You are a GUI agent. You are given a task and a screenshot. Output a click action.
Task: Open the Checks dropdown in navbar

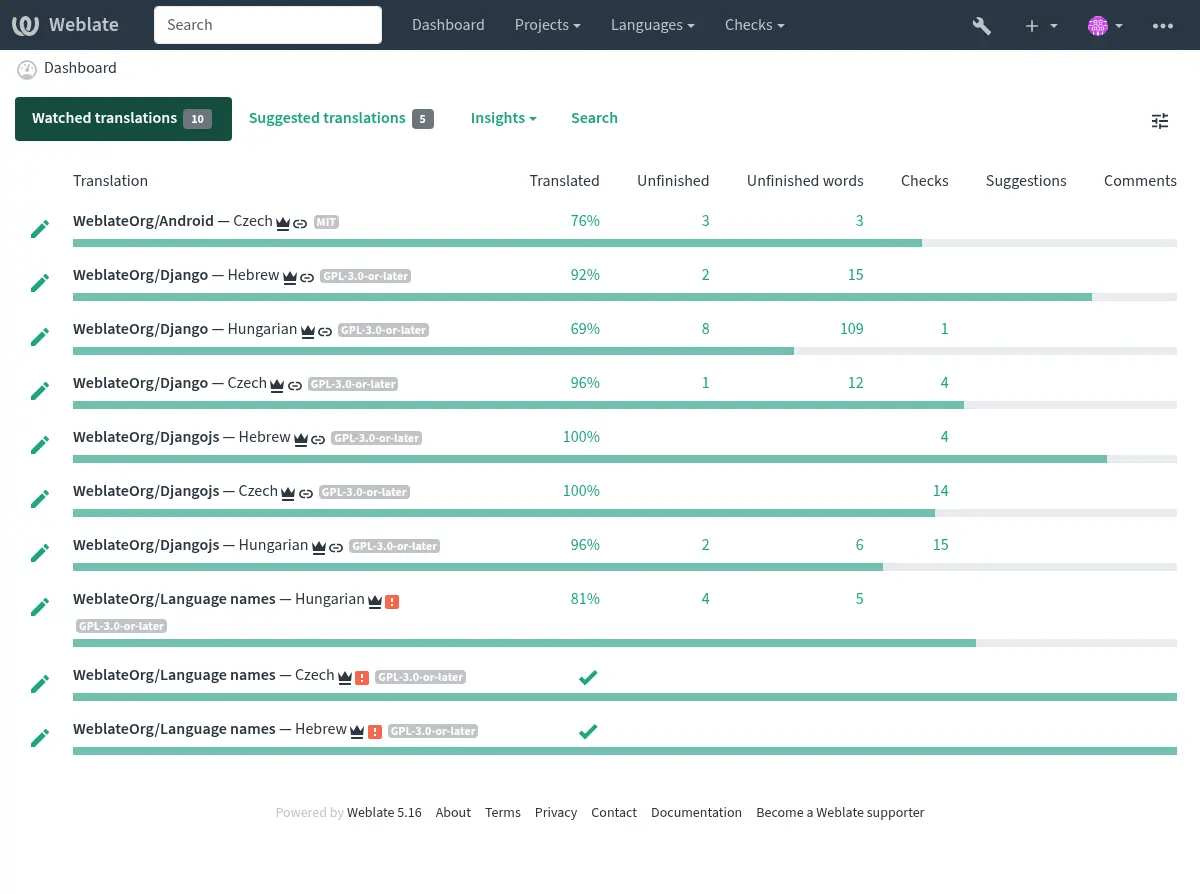pos(754,25)
